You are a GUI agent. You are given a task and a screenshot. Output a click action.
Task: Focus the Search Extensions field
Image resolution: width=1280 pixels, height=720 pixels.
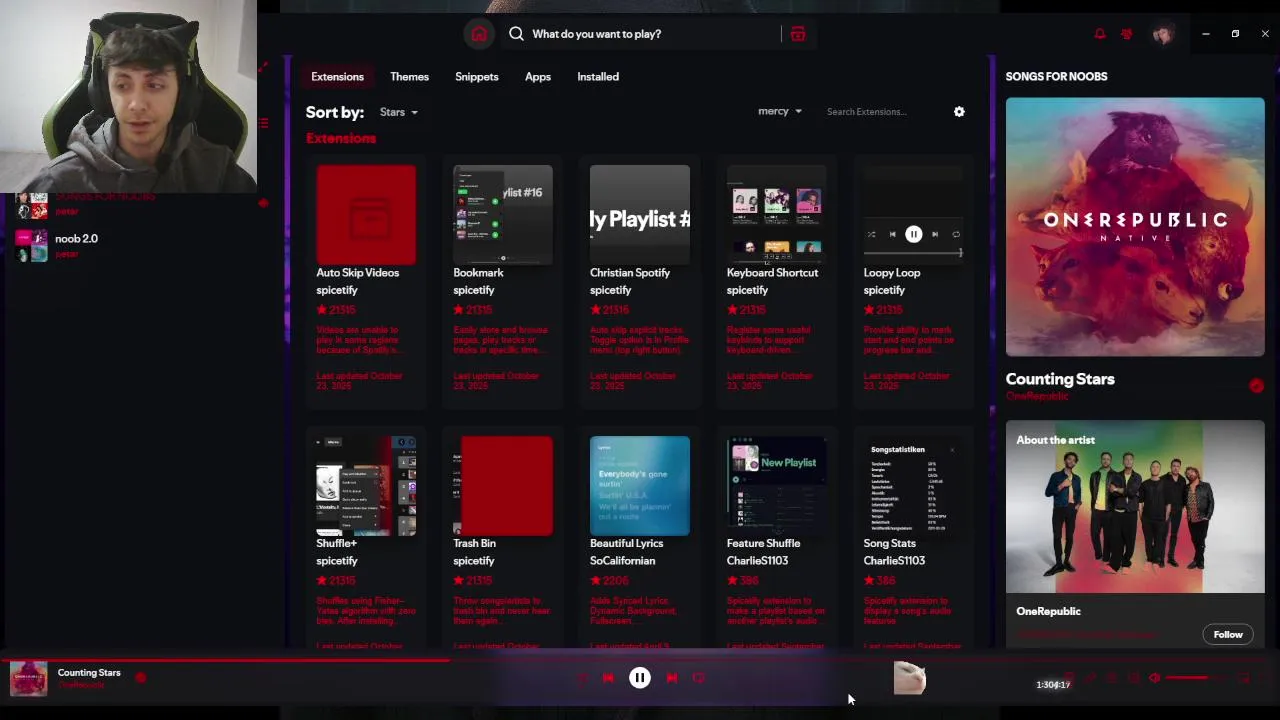coord(878,112)
